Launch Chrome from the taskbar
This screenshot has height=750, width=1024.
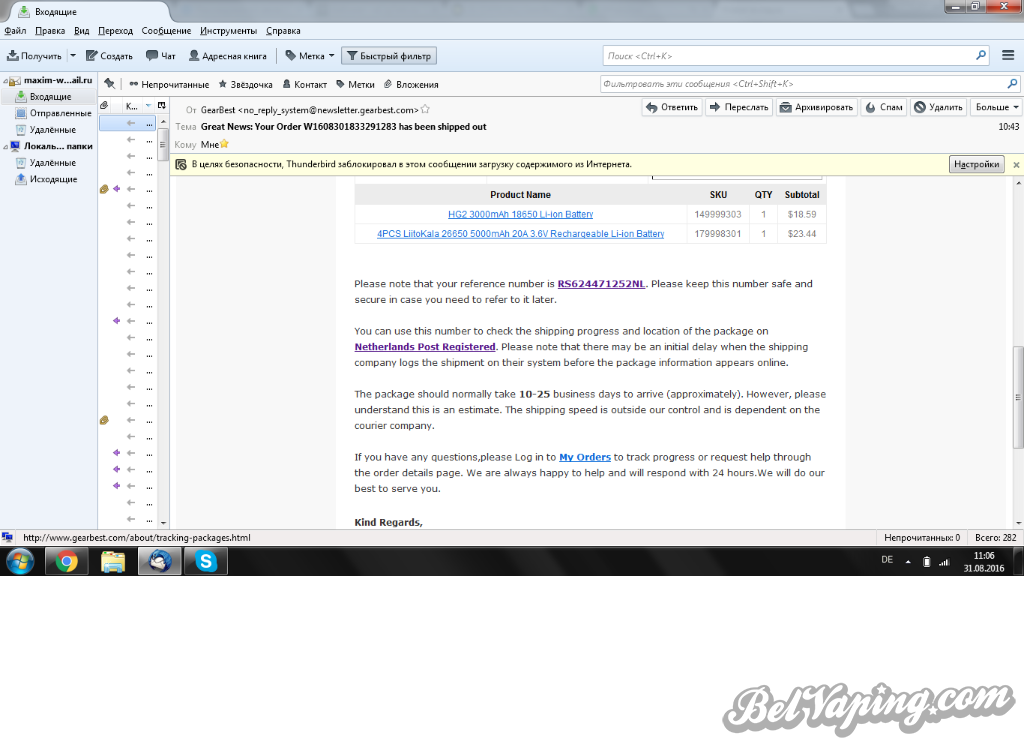(x=66, y=561)
